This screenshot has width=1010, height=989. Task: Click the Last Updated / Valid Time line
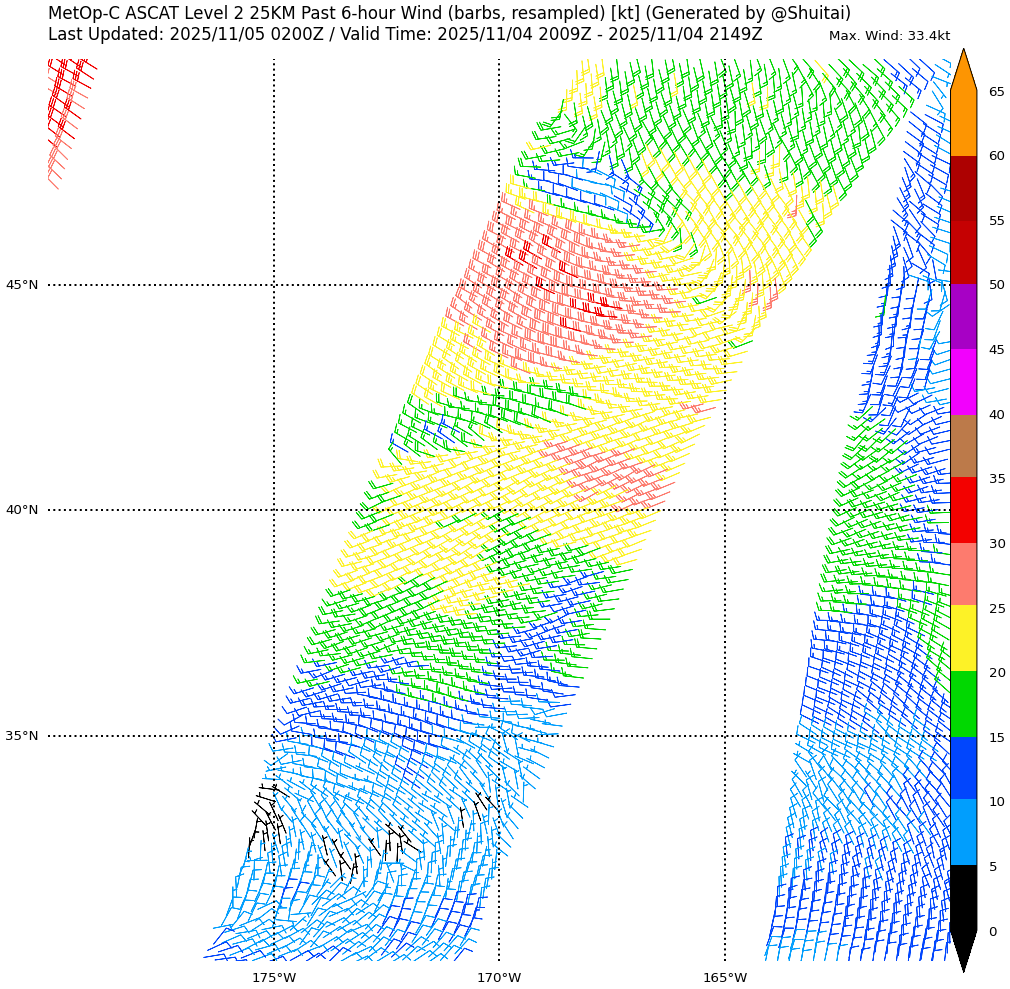(405, 35)
